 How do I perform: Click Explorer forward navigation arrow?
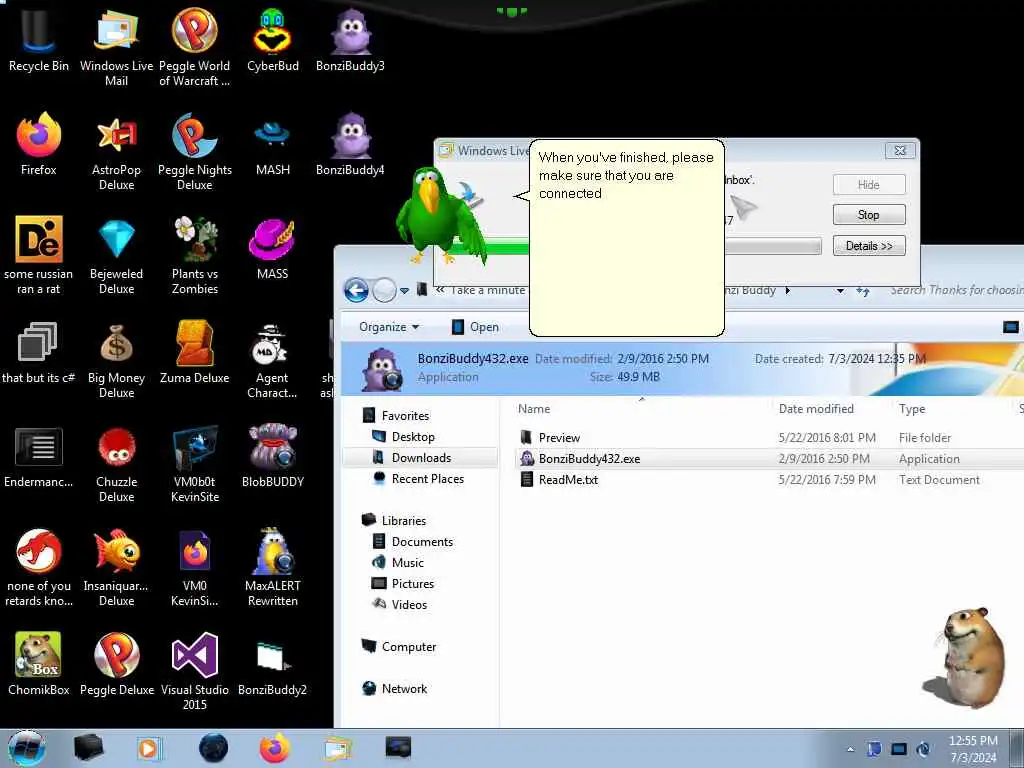(385, 290)
